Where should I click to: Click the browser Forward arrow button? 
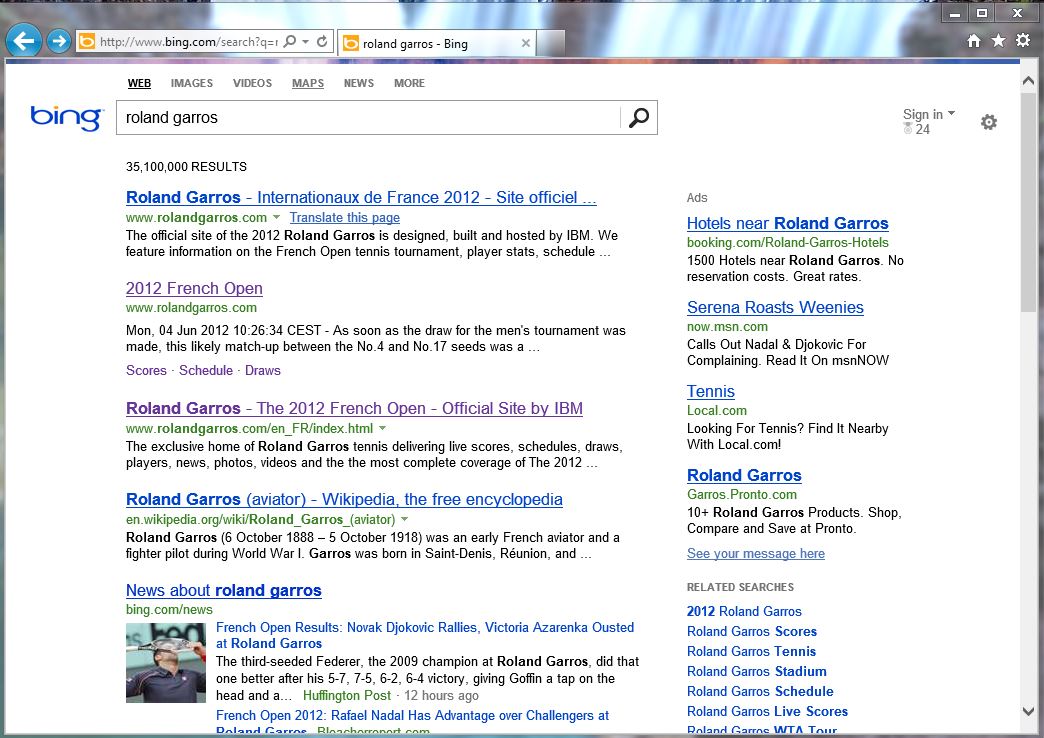pos(59,41)
